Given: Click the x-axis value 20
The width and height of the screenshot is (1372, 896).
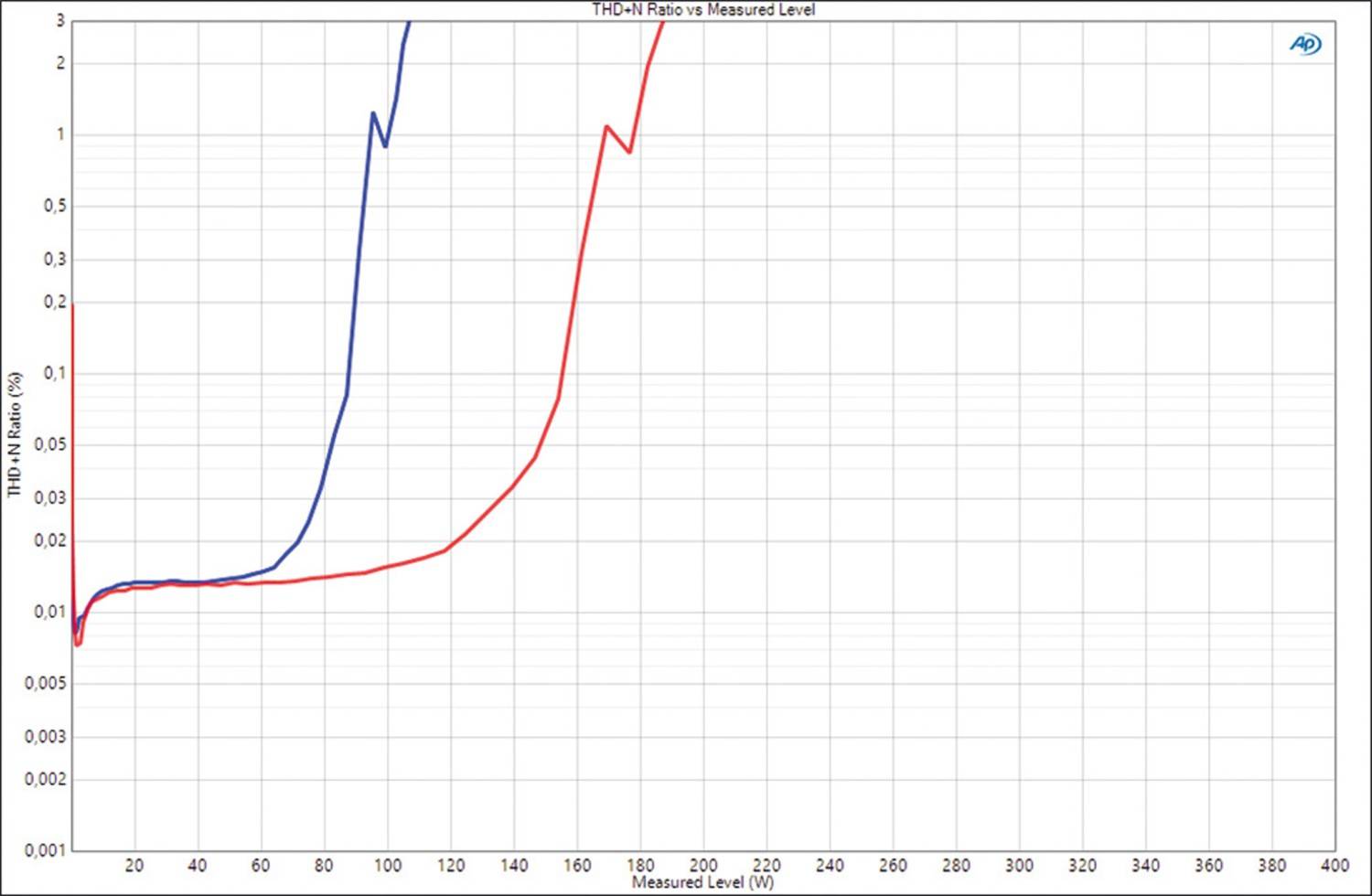Looking at the screenshot, I should pyautogui.click(x=134, y=865).
